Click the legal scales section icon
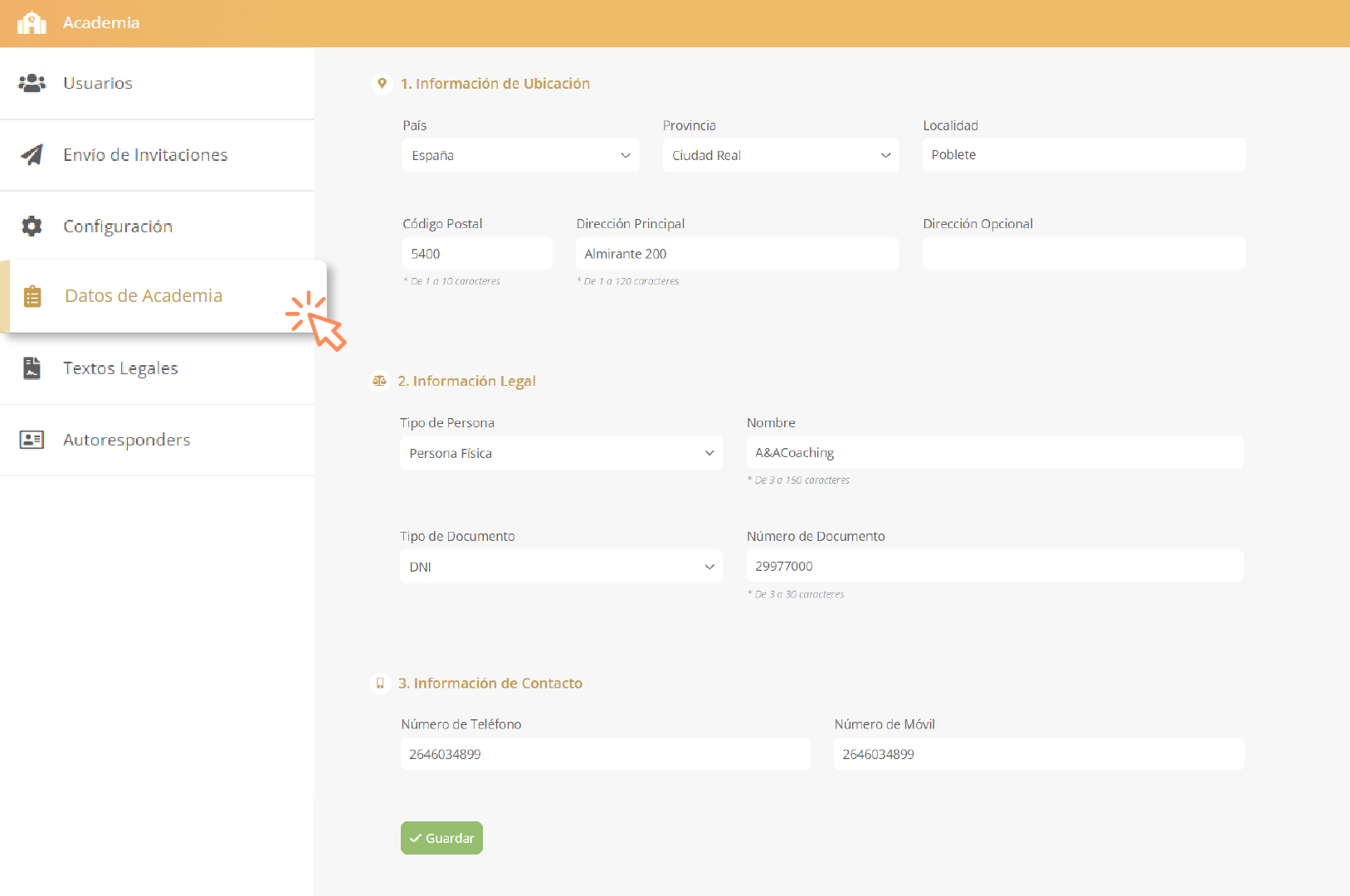Screen dimensions: 1350x896 pos(379,381)
